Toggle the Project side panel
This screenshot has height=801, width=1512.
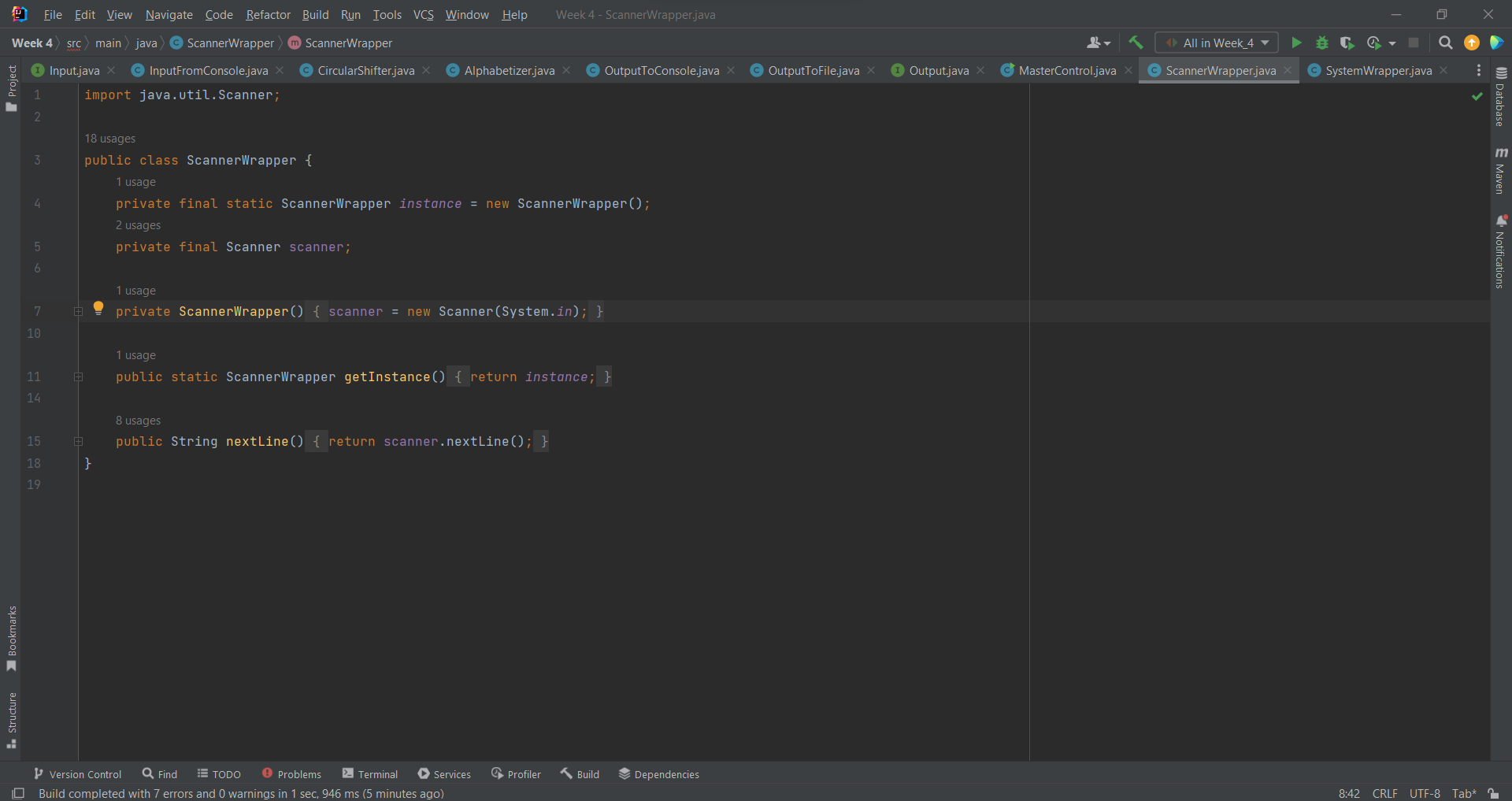(12, 87)
